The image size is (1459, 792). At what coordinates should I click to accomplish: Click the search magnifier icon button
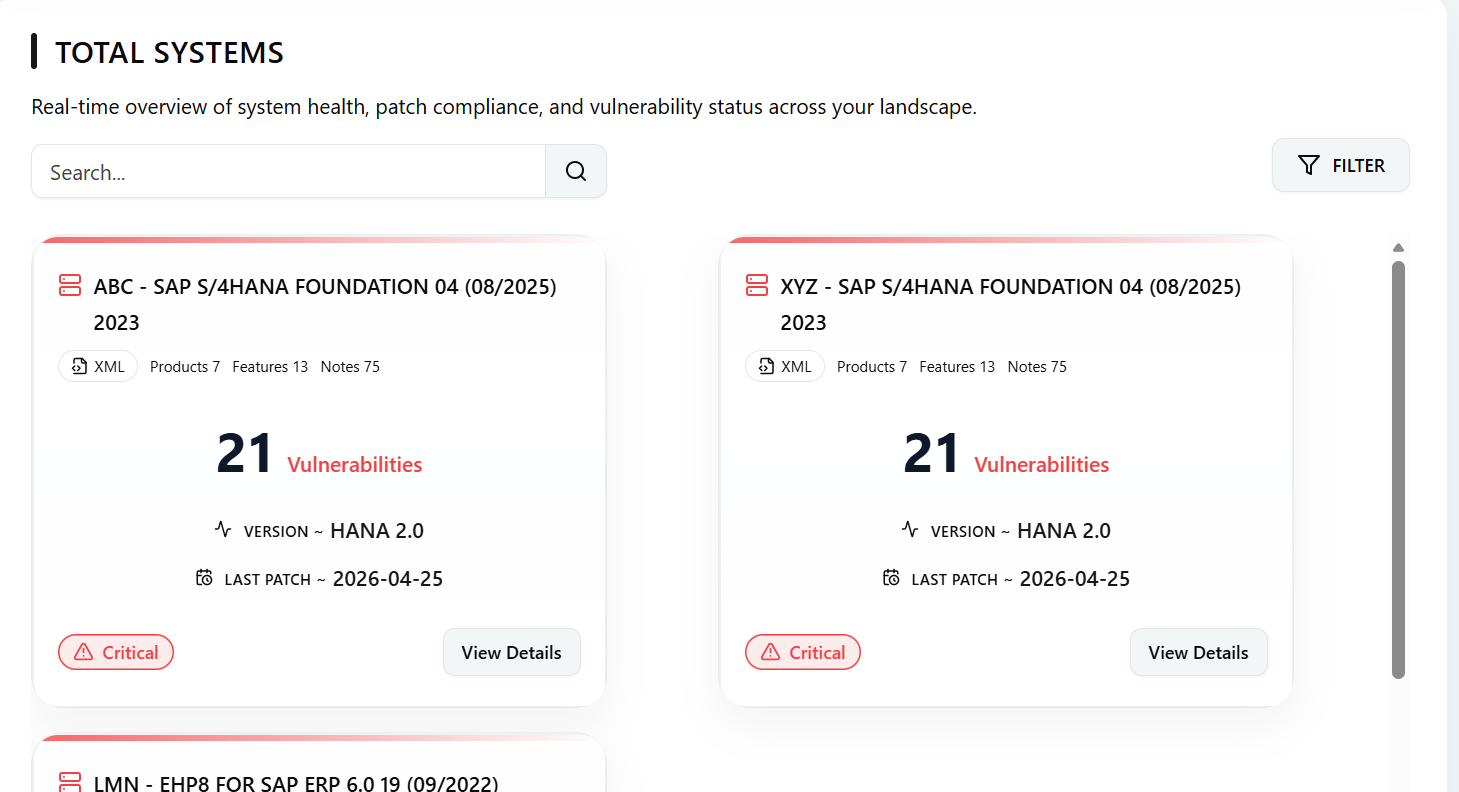pos(576,171)
